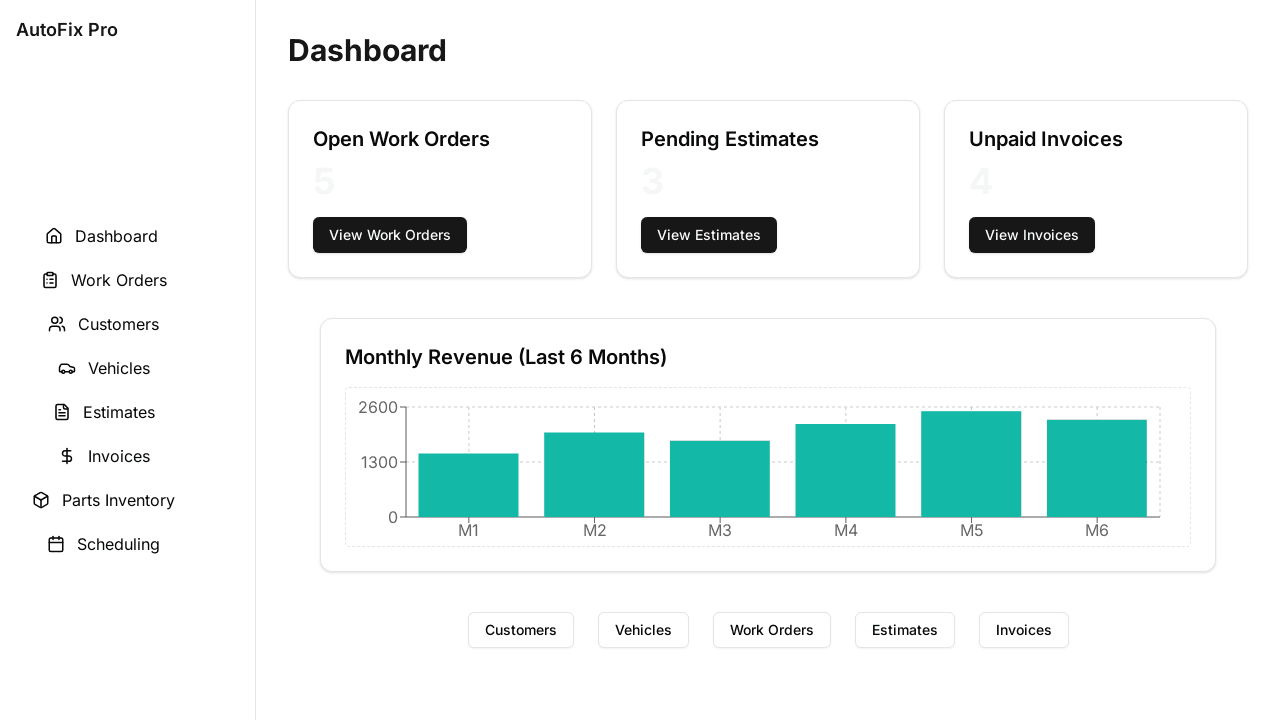Click the View Work Orders button

pyautogui.click(x=390, y=235)
